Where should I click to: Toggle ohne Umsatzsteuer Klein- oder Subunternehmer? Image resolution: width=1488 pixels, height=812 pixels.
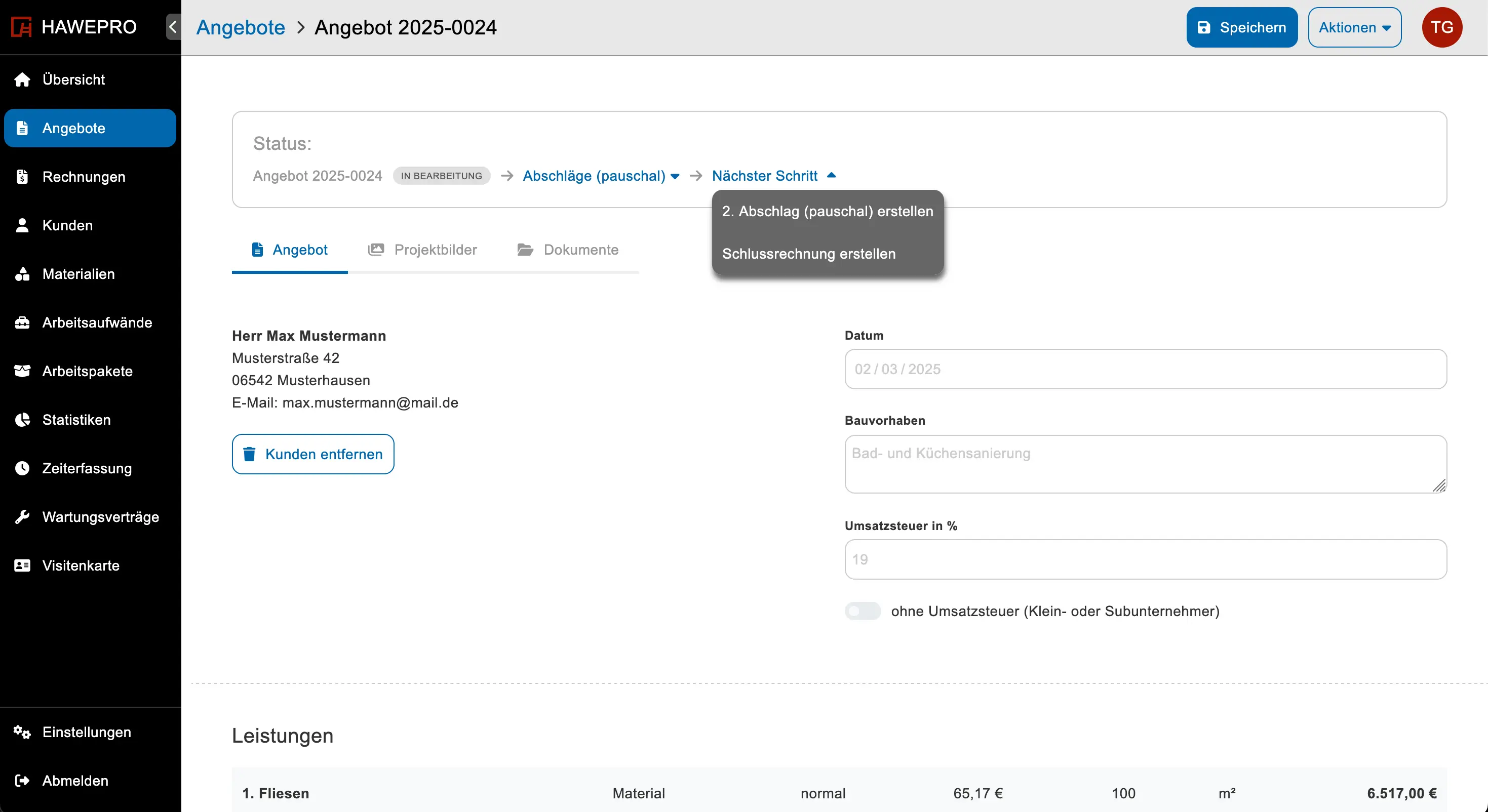[861, 611]
